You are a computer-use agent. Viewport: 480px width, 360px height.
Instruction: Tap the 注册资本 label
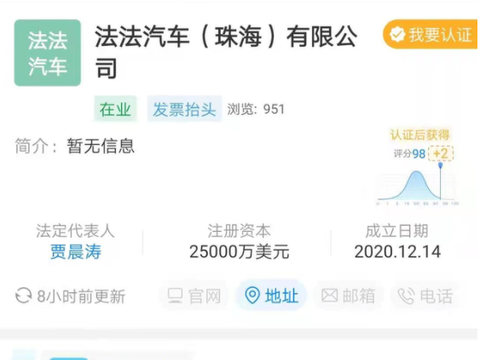pyautogui.click(x=239, y=231)
